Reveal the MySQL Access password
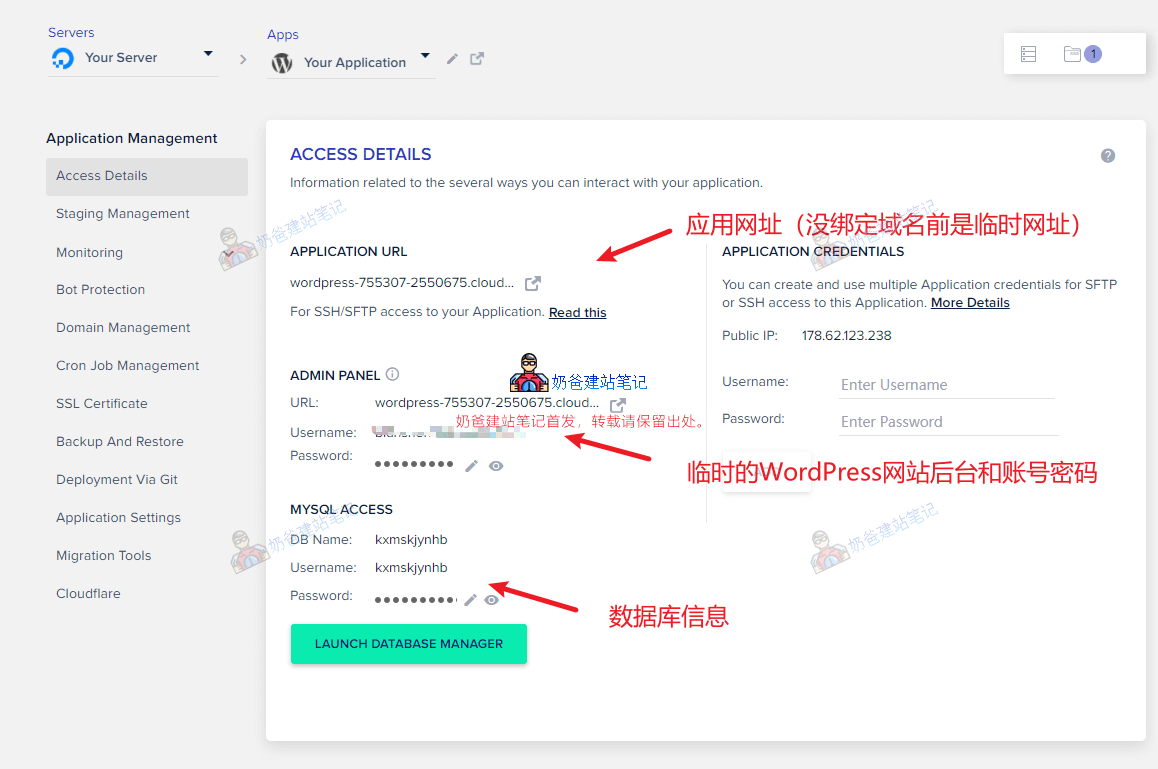This screenshot has height=769, width=1158. point(491,600)
